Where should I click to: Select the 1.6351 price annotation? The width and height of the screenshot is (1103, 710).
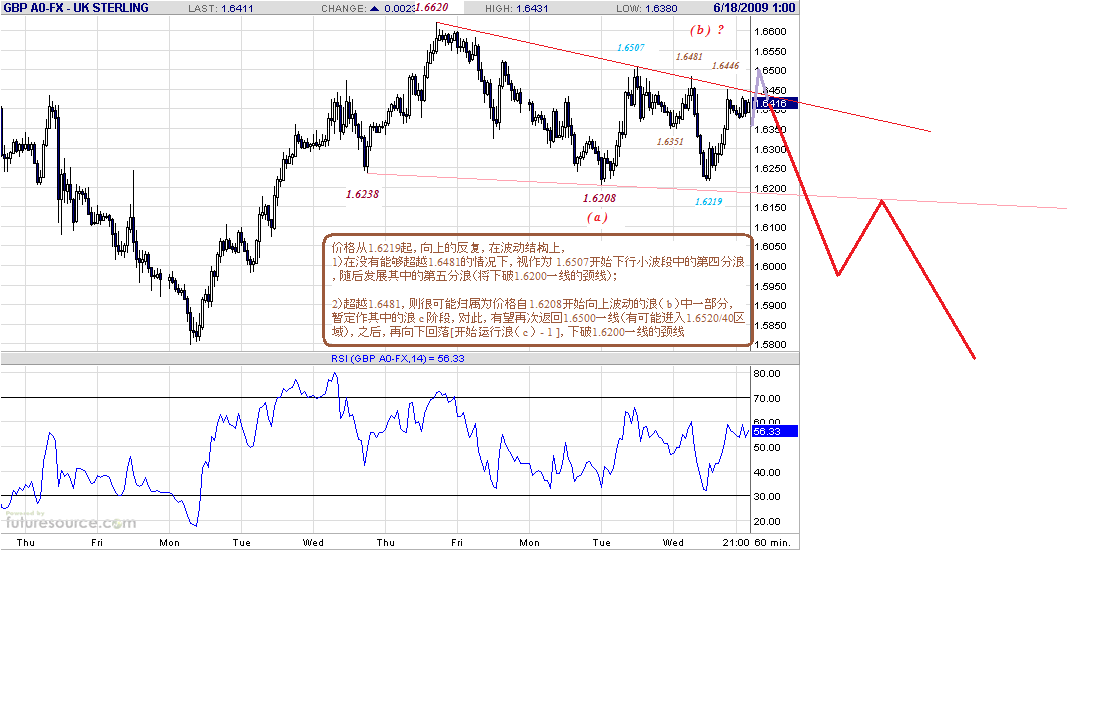pyautogui.click(x=670, y=141)
